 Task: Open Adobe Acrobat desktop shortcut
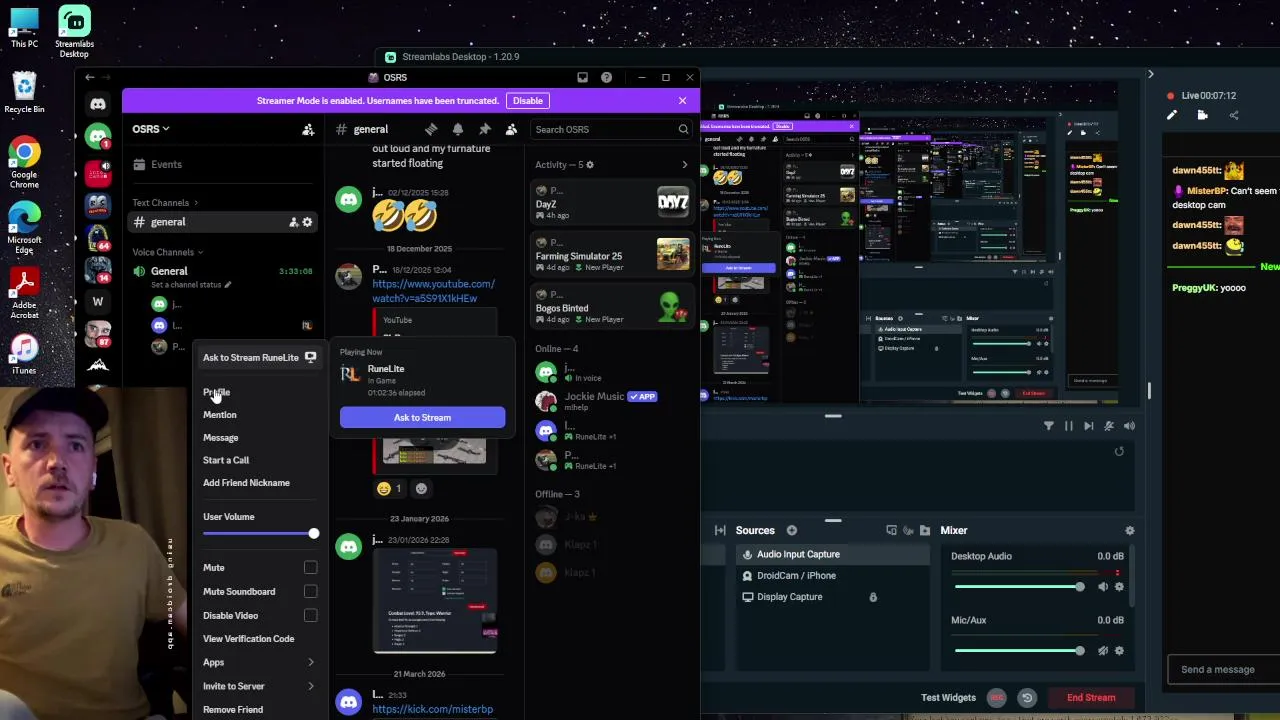pos(24,293)
